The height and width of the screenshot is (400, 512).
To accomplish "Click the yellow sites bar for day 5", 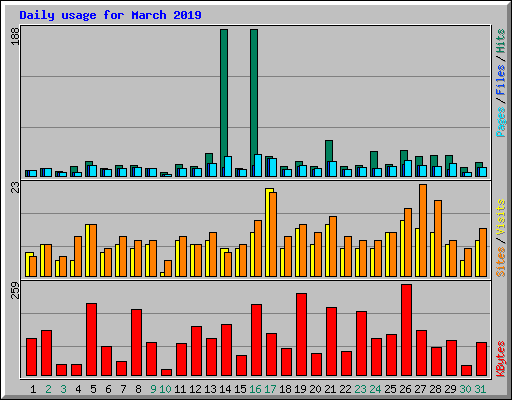I will [x=88, y=250].
